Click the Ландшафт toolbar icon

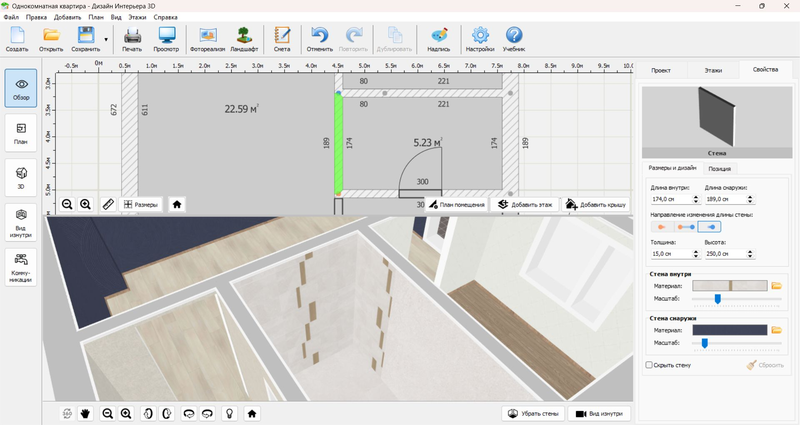[243, 38]
